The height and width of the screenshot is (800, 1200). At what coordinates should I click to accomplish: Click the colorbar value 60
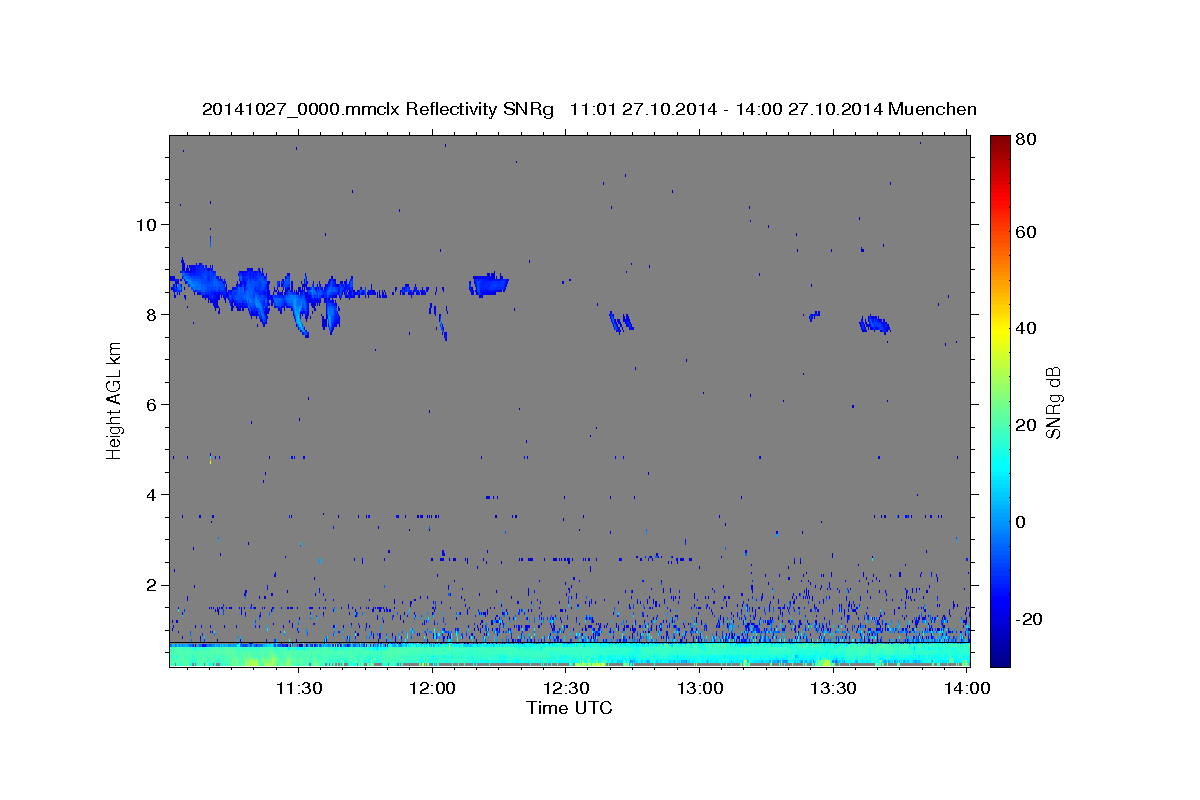1025,232
